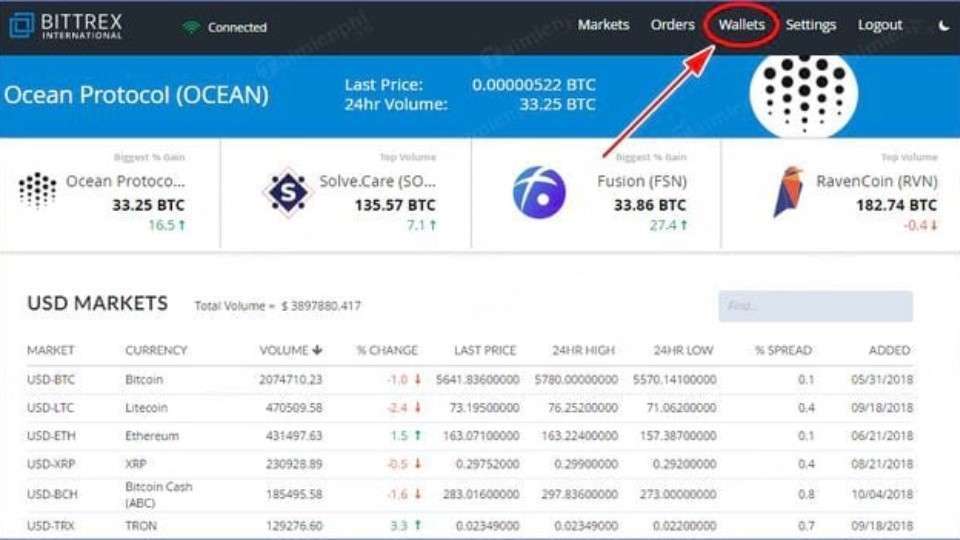Screen dimensions: 960x540
Task: Click the green Connected wifi status icon
Action: coord(191,27)
